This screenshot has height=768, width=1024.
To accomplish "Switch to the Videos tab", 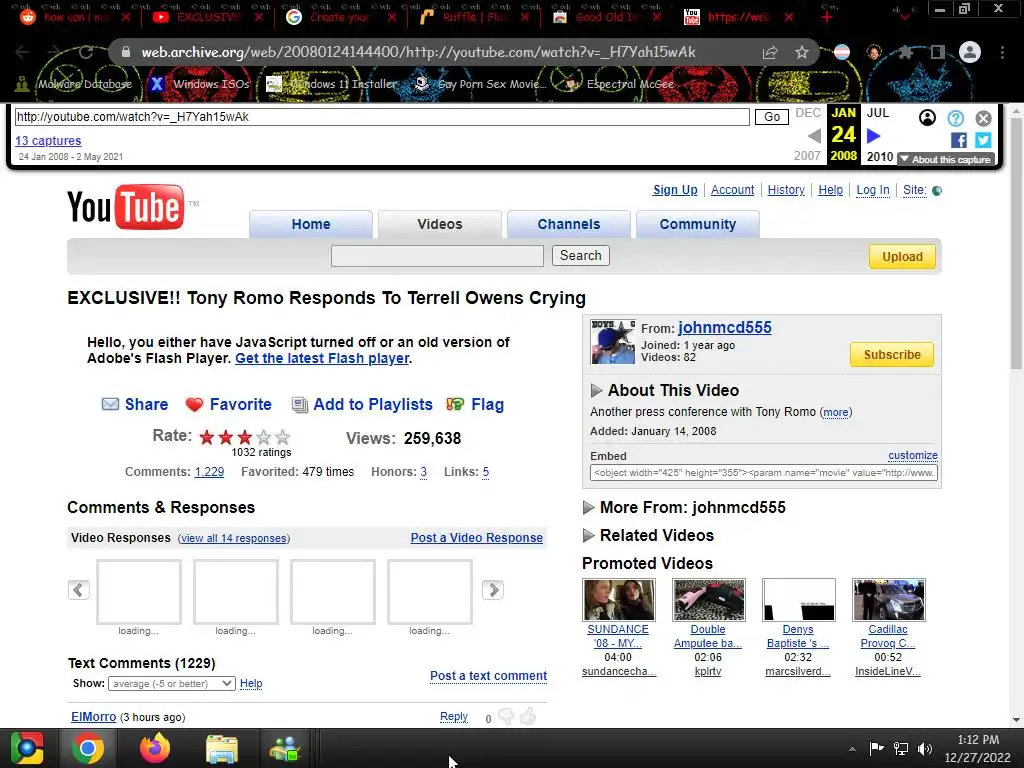I will point(440,224).
